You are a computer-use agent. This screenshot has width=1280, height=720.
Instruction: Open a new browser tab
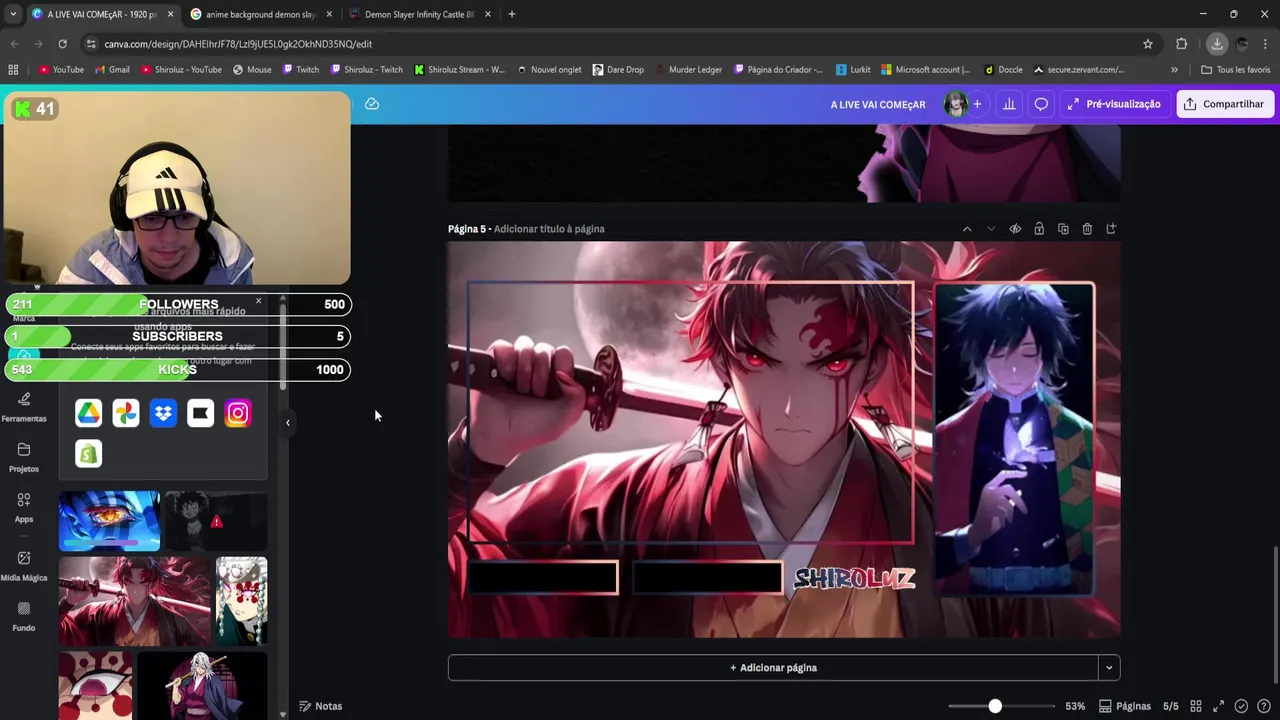512,14
